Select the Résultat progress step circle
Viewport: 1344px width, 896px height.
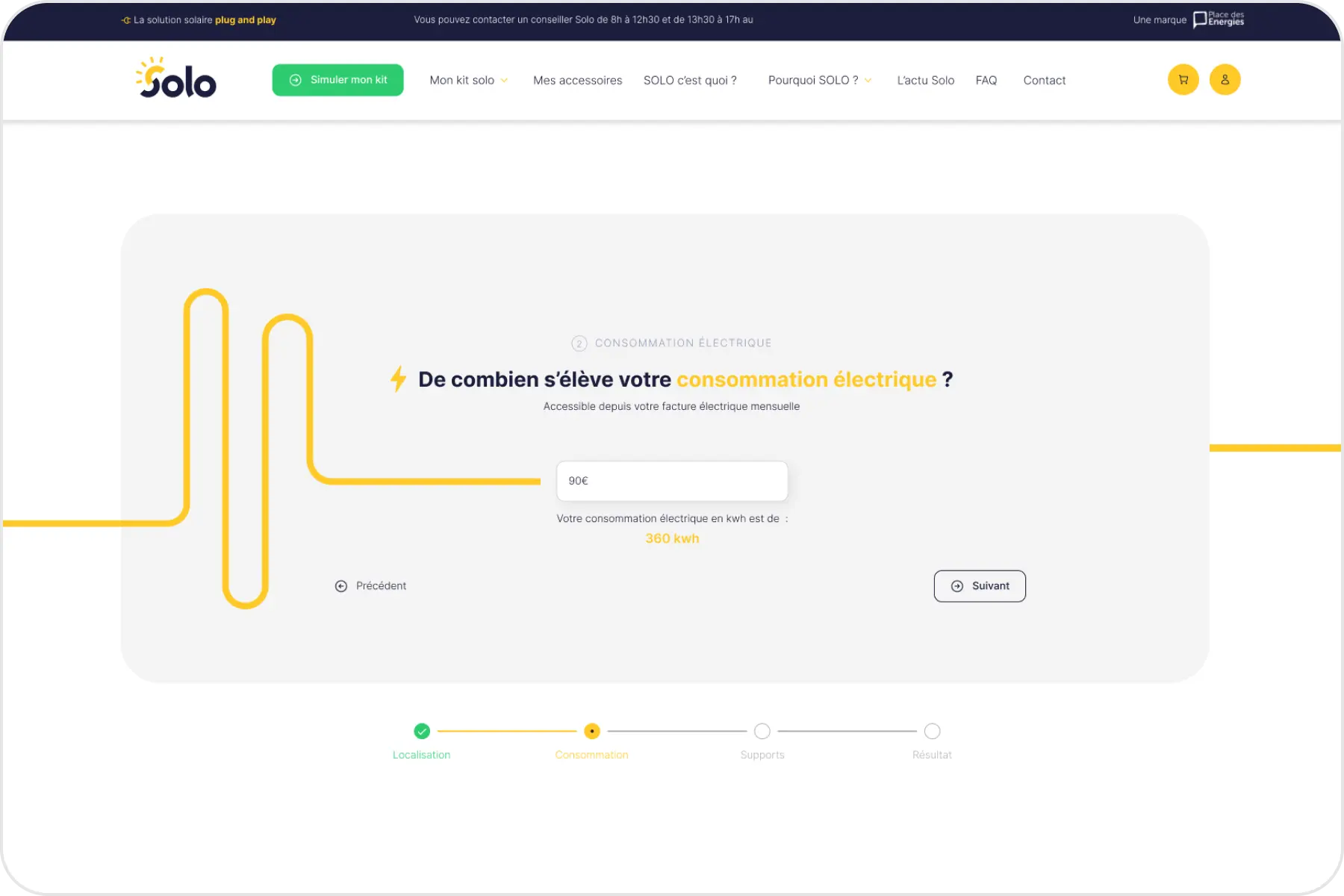(932, 731)
